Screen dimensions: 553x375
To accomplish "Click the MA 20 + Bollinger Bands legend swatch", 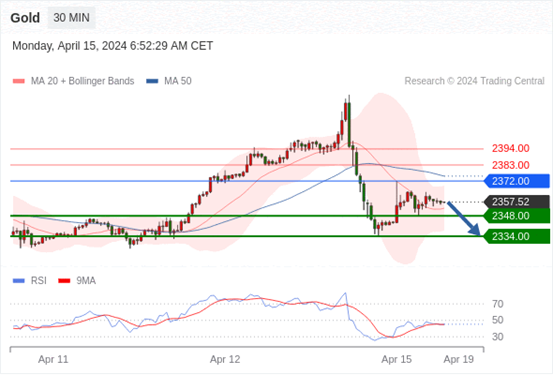I will click(19, 81).
